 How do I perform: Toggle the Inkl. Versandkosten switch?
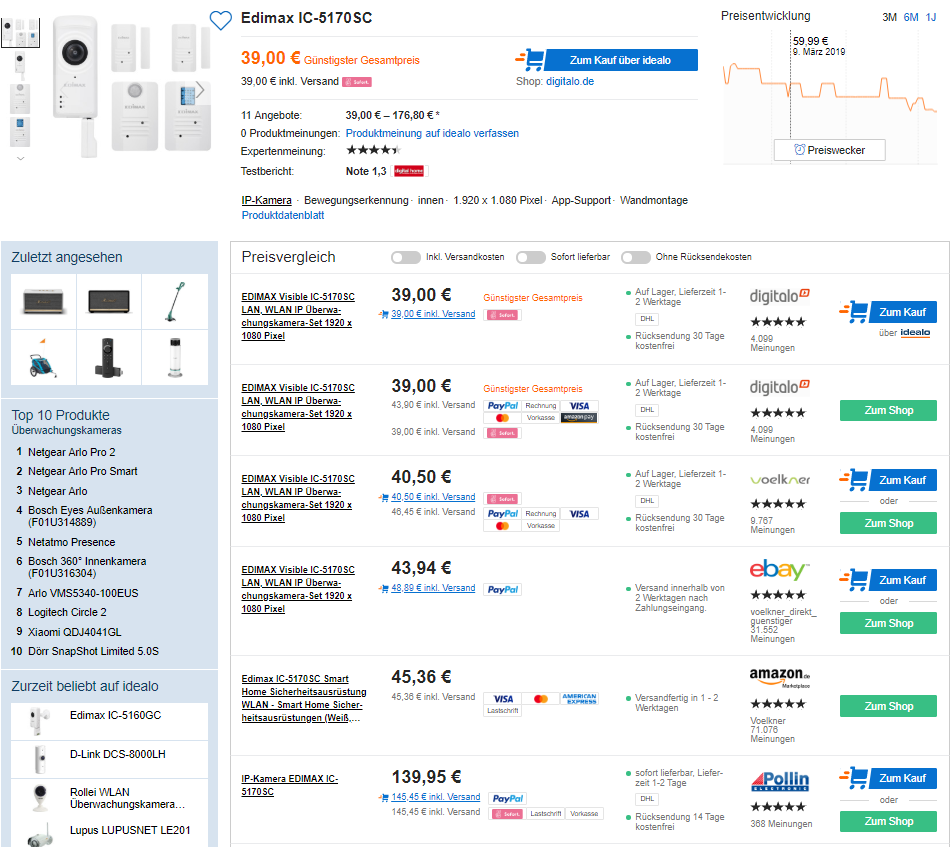405,257
